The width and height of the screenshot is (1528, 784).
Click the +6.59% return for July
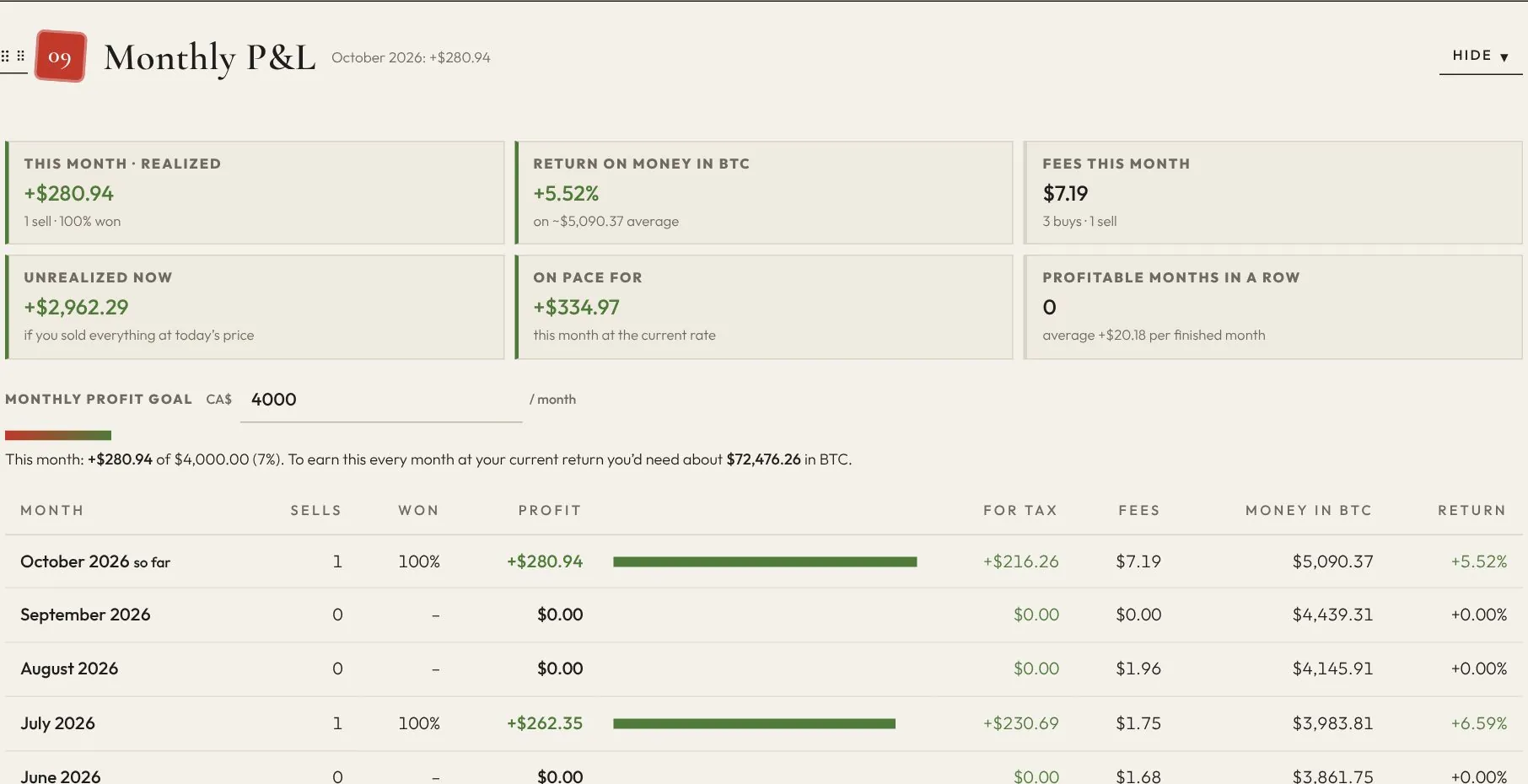click(x=1478, y=723)
